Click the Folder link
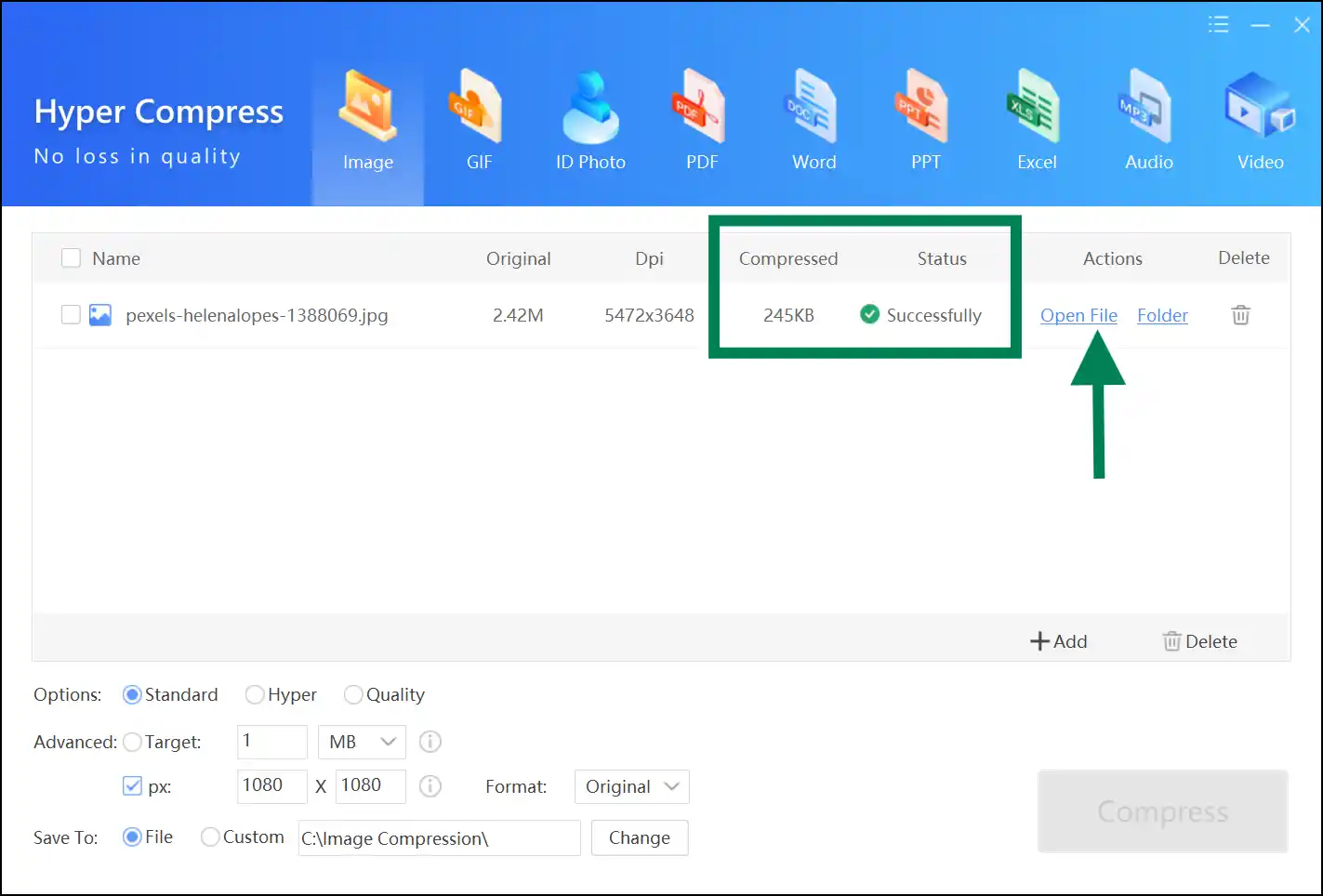 coord(1162,315)
